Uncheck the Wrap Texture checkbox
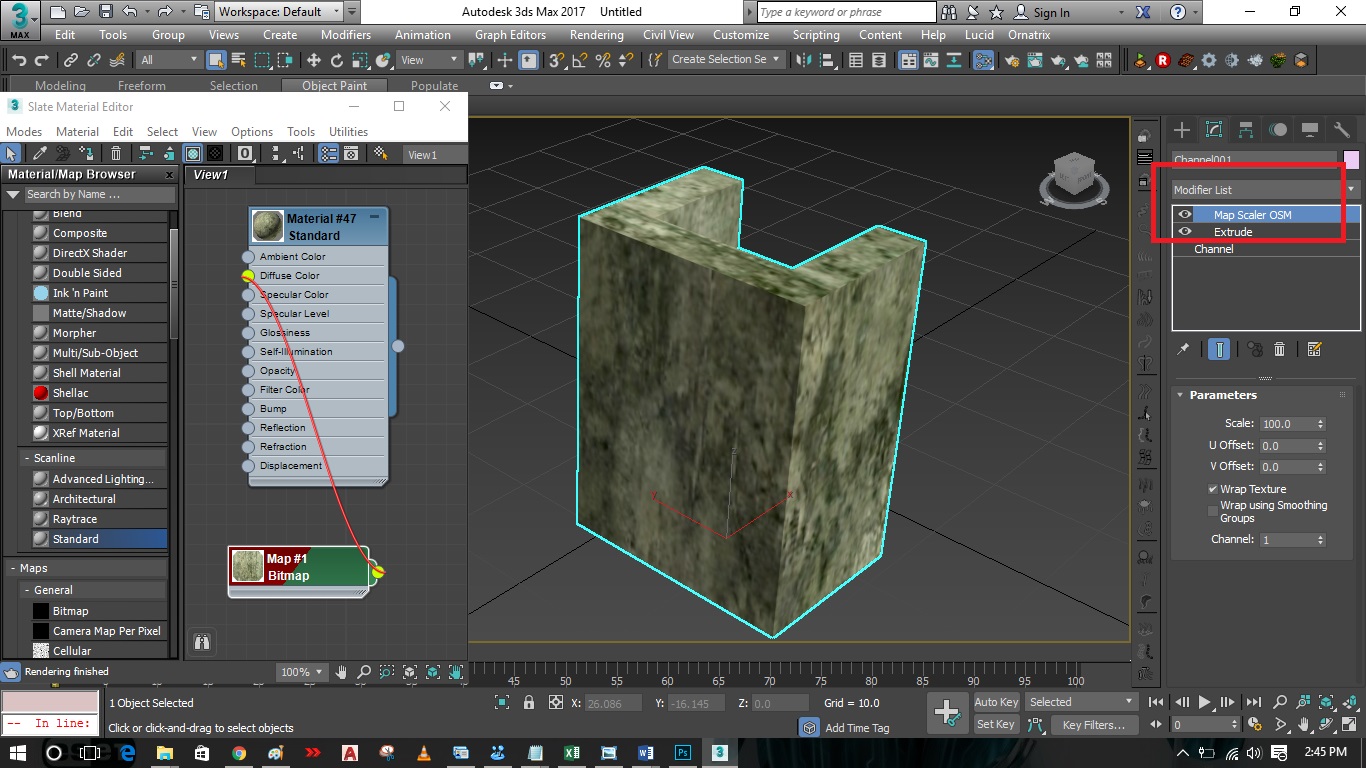 tap(1213, 489)
